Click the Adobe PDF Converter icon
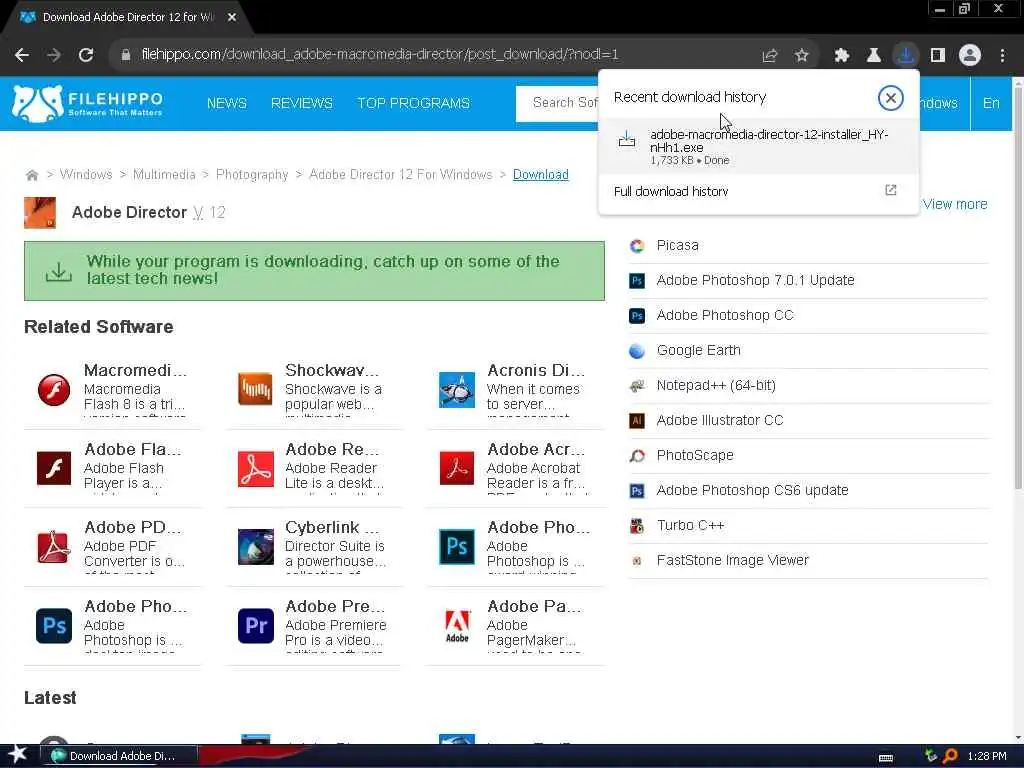Image resolution: width=1024 pixels, height=768 pixels. [x=54, y=547]
